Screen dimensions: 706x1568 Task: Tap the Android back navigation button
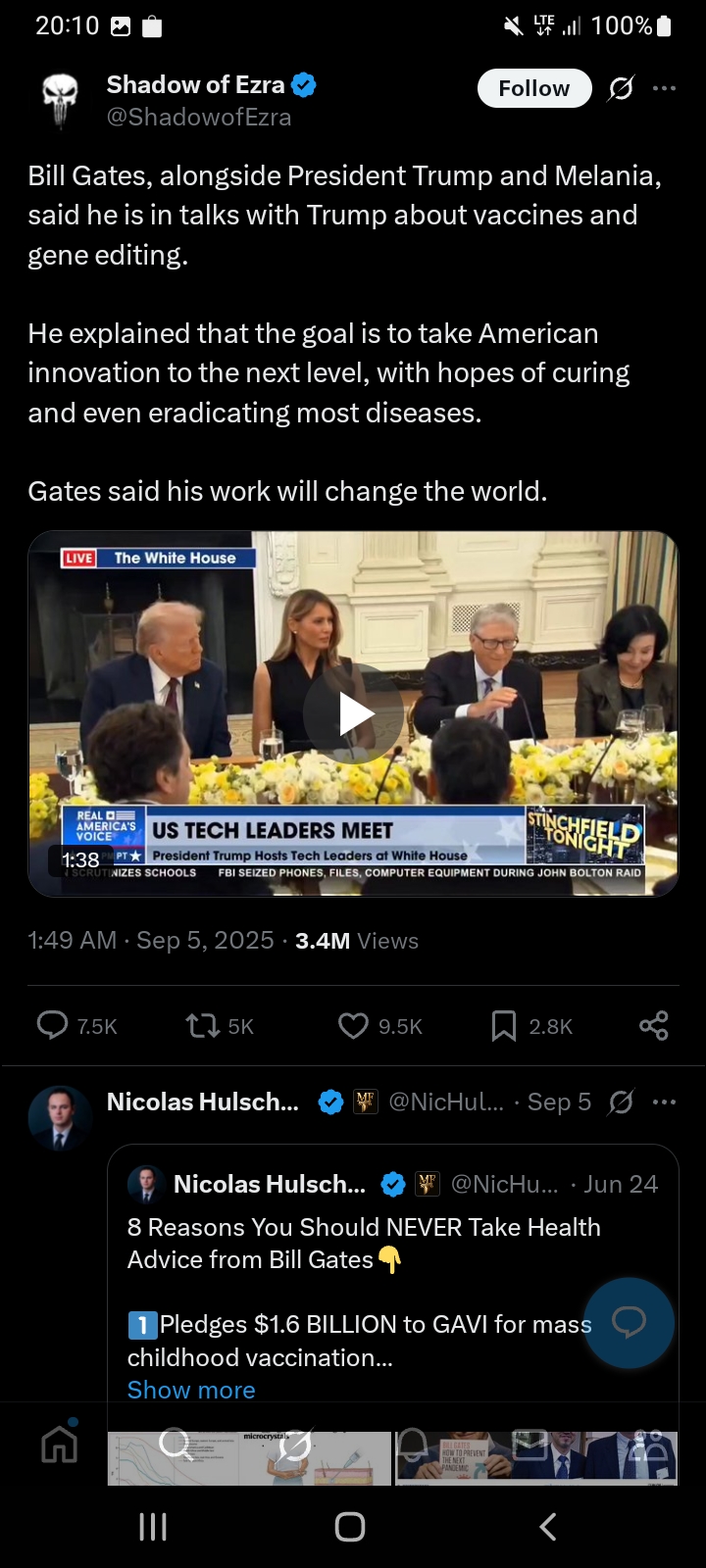548,1526
